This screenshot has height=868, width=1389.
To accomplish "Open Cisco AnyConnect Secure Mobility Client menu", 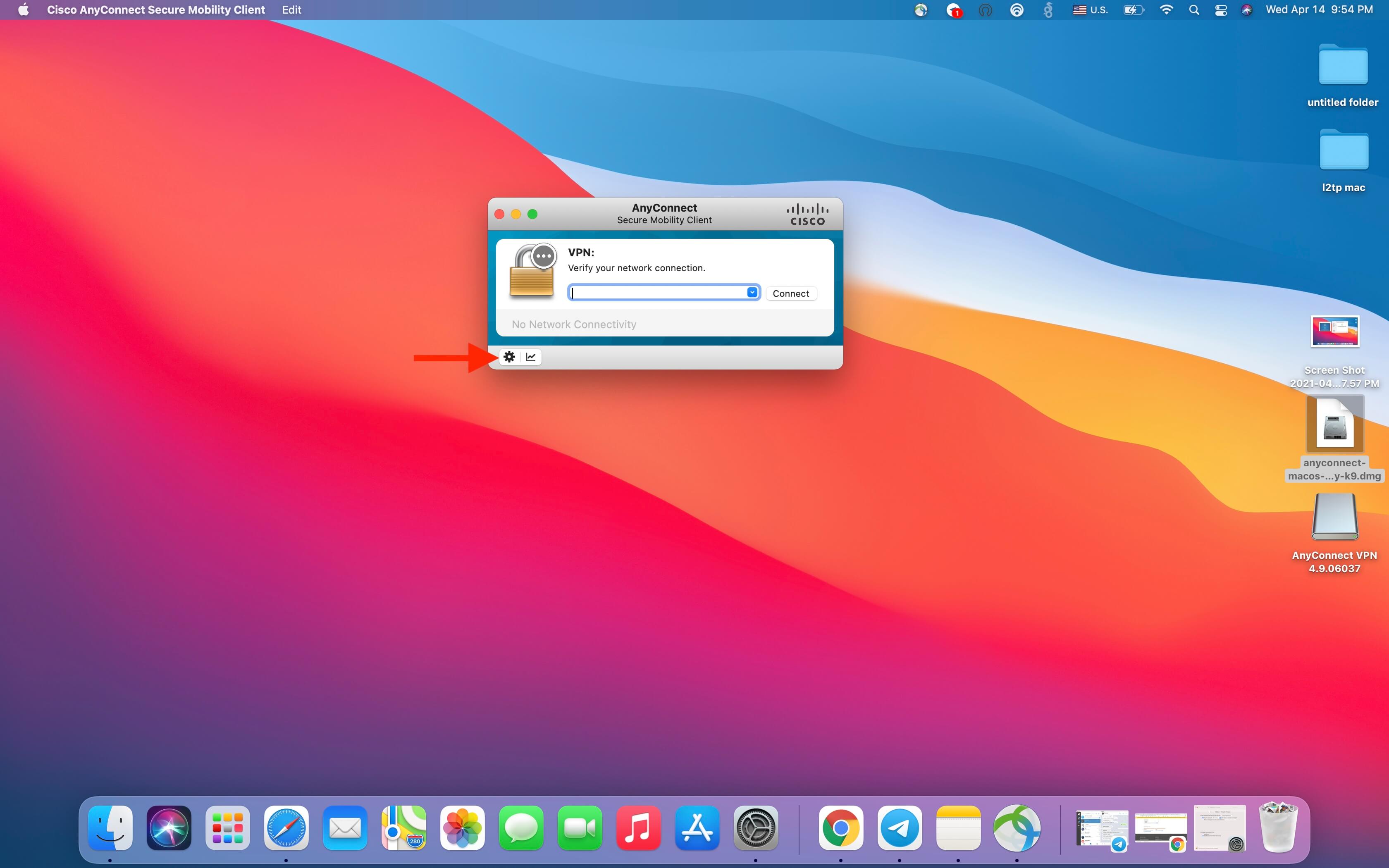I will (x=155, y=10).
